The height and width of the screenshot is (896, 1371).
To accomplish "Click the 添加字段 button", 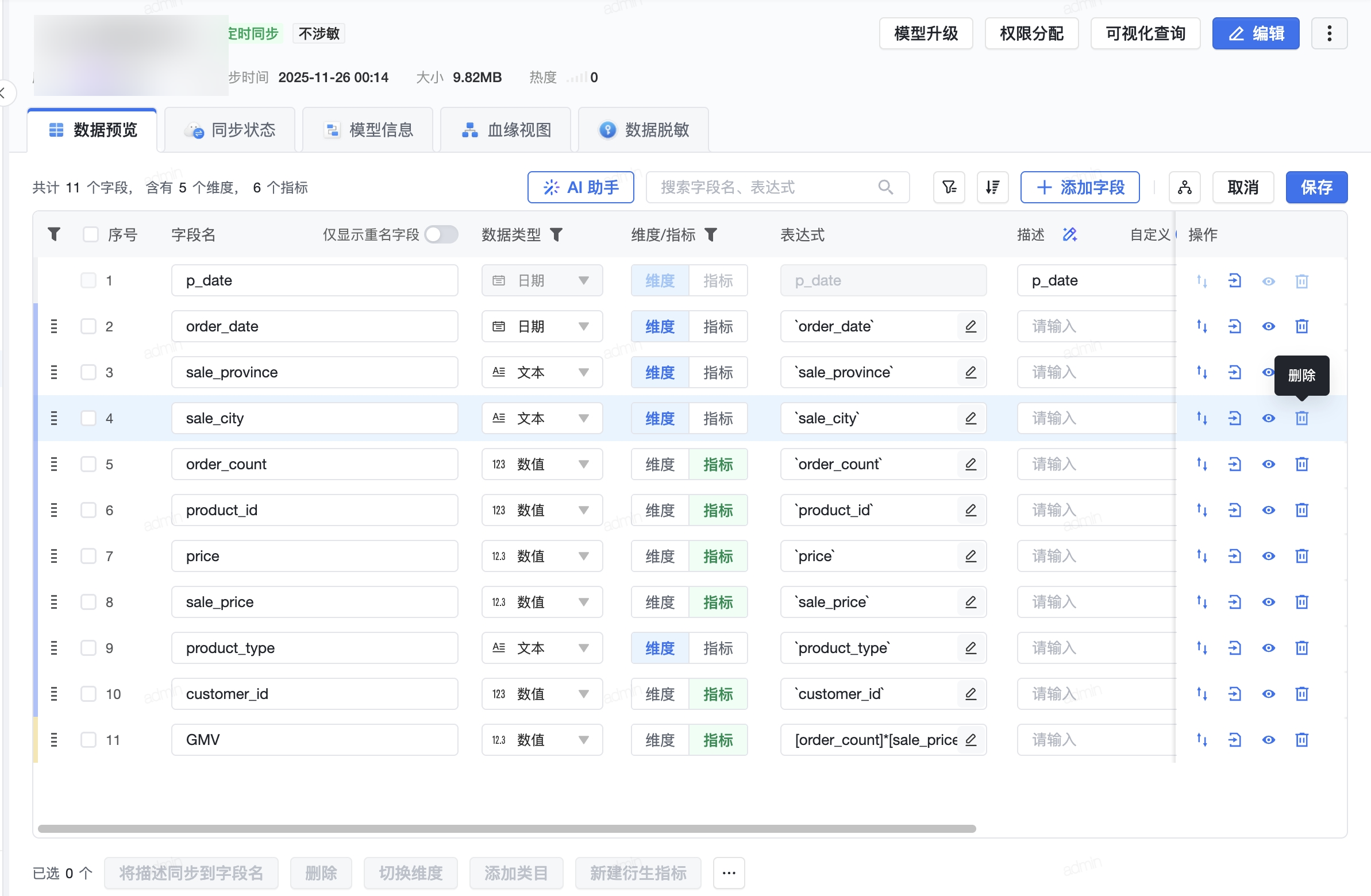I will point(1080,187).
